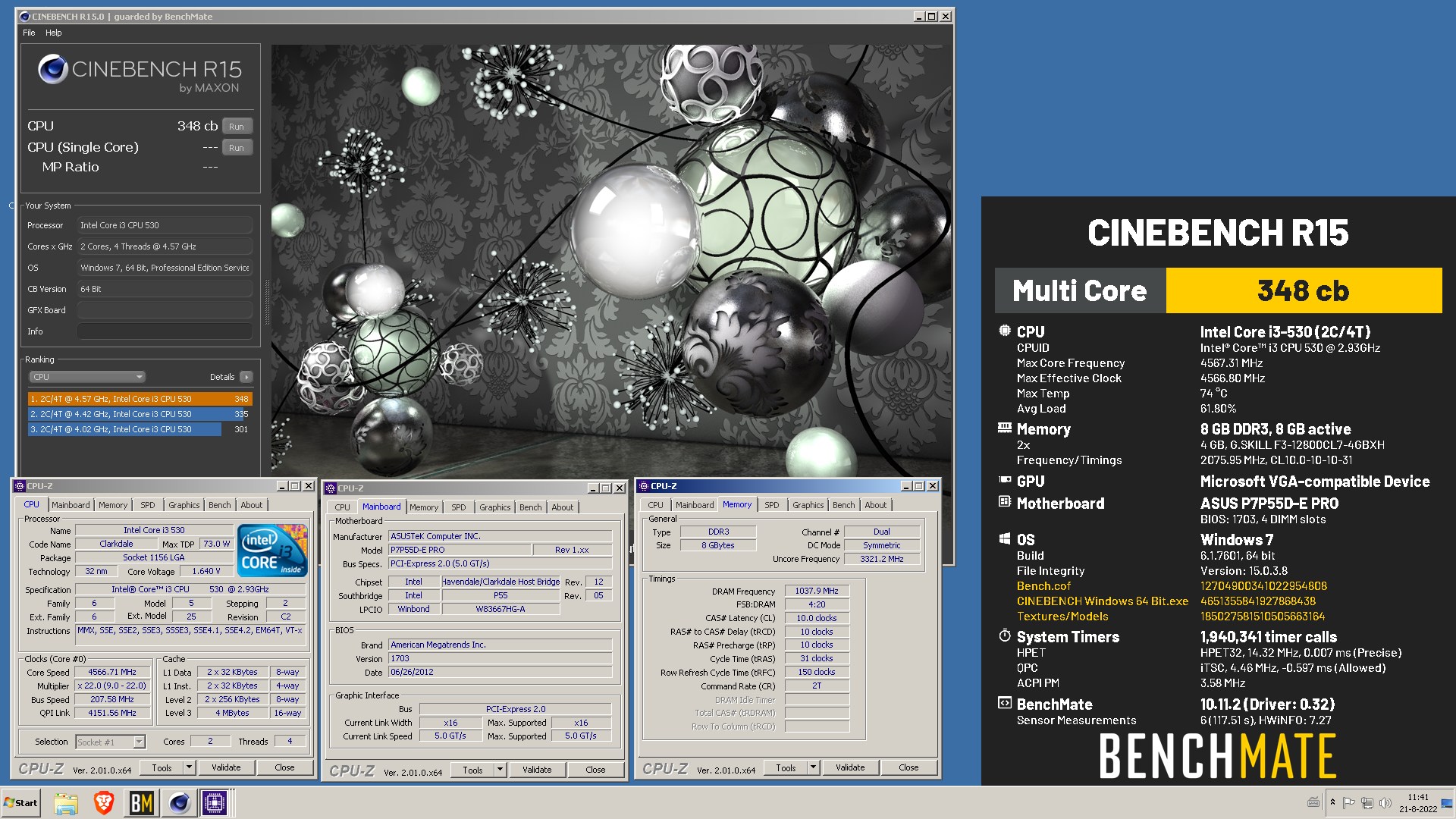Run the CPU multi-core benchmark
This screenshot has height=819, width=1456.
click(237, 127)
